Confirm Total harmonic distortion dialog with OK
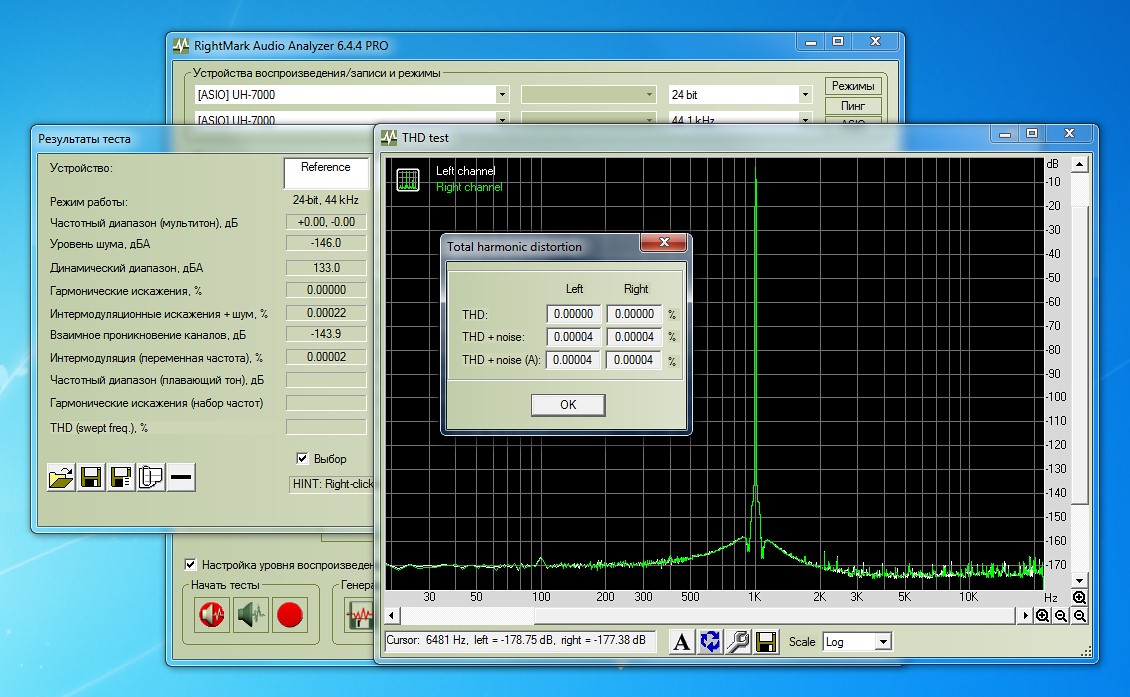1130x697 pixels. click(x=568, y=404)
